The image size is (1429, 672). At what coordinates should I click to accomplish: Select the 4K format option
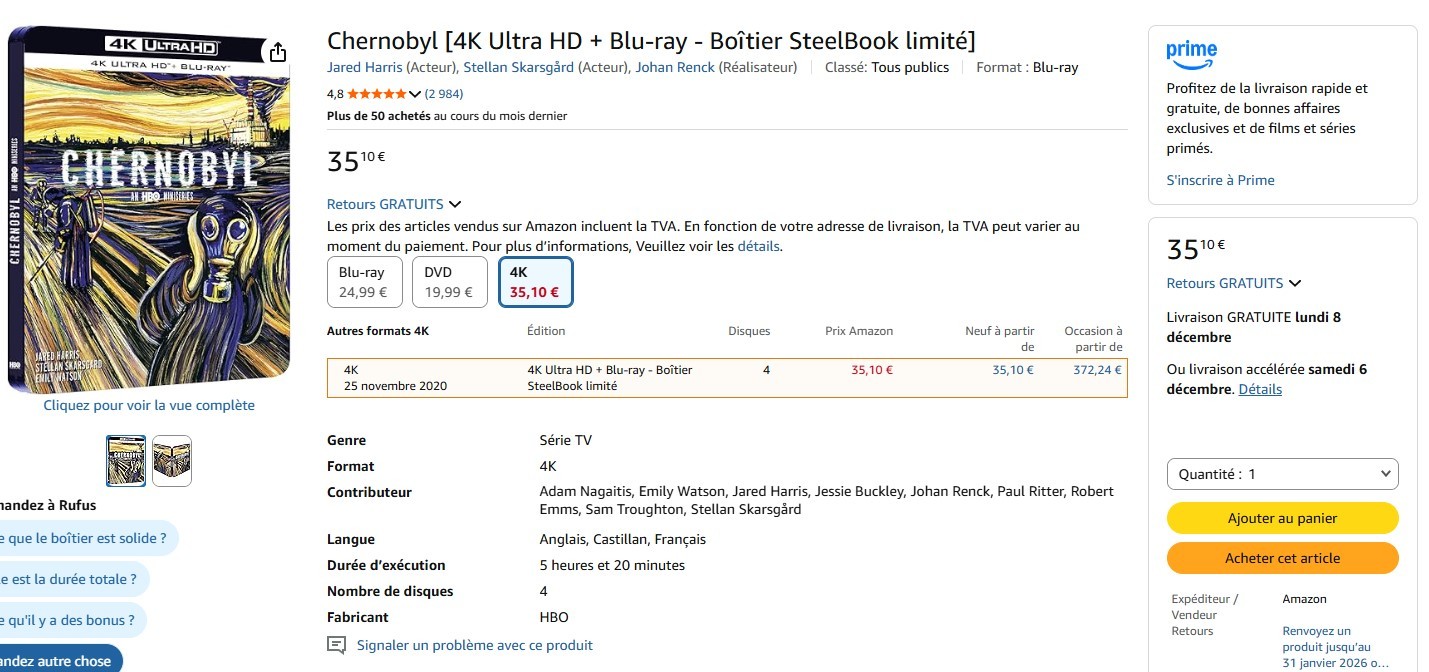[x=535, y=282]
